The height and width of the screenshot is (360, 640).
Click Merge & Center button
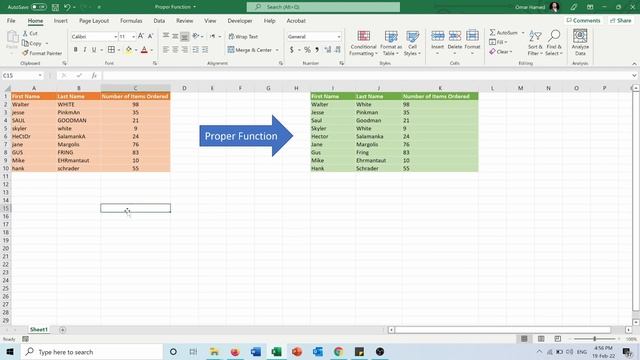[x=250, y=50]
